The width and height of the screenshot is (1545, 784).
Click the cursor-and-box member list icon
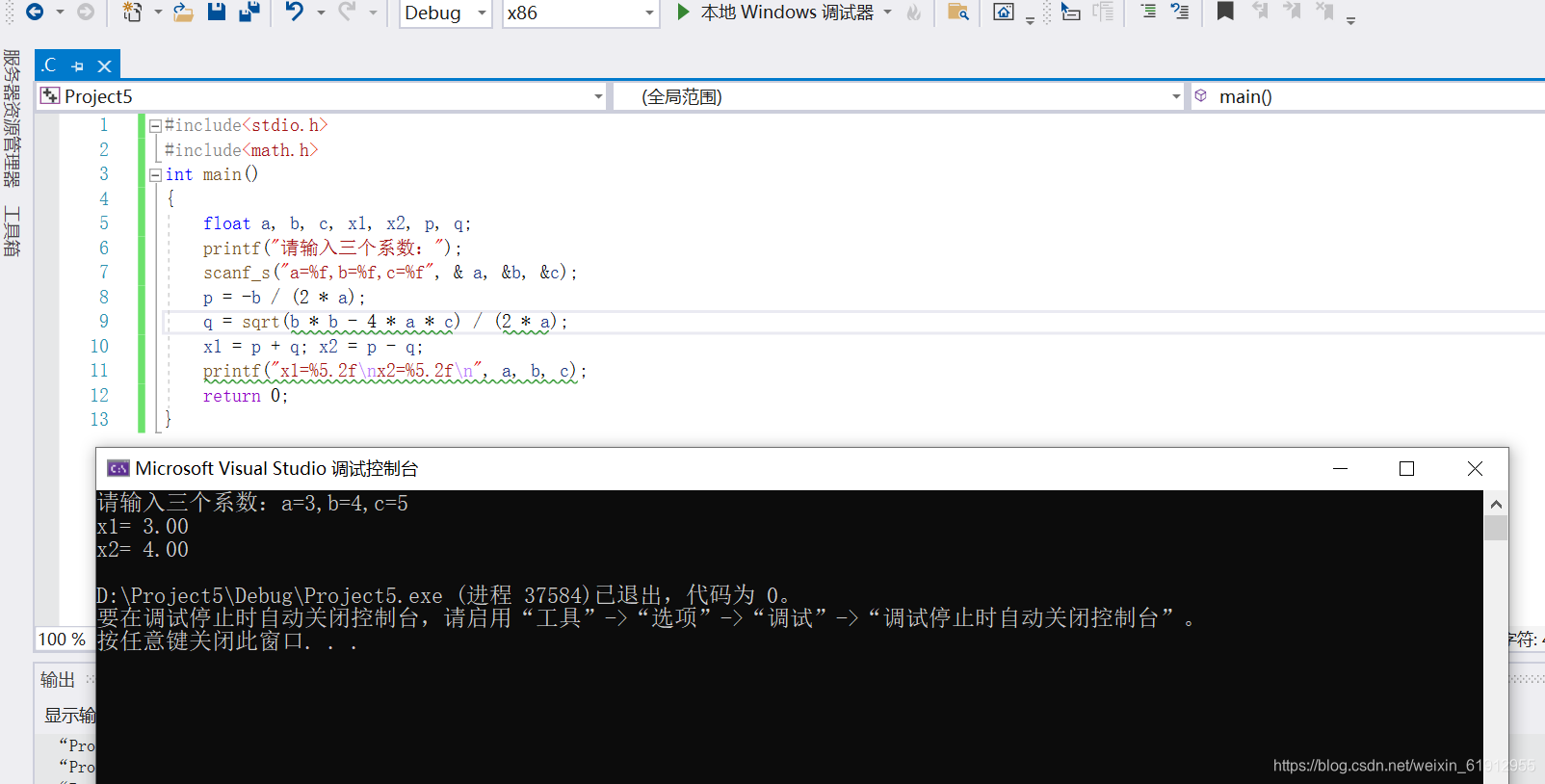pos(1070,12)
